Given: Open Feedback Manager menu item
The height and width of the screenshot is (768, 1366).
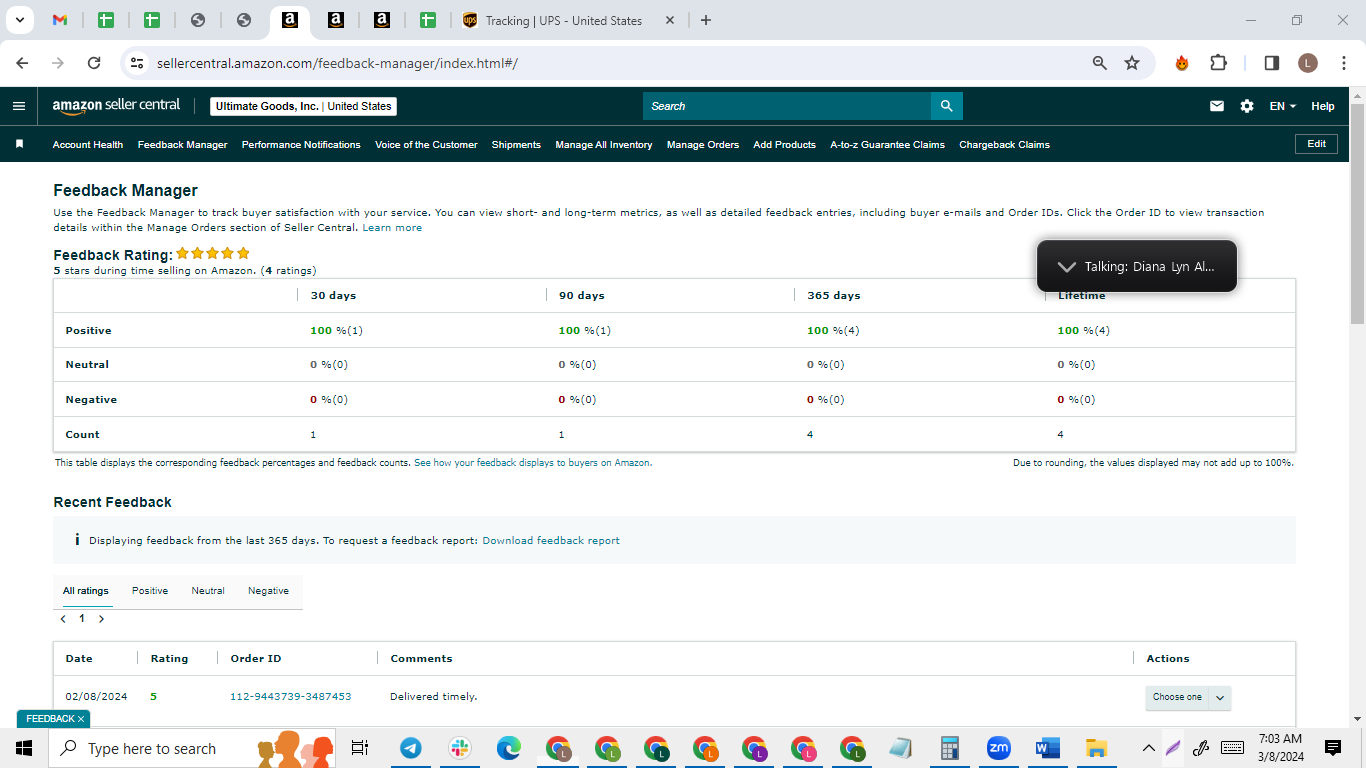Looking at the screenshot, I should pos(183,145).
